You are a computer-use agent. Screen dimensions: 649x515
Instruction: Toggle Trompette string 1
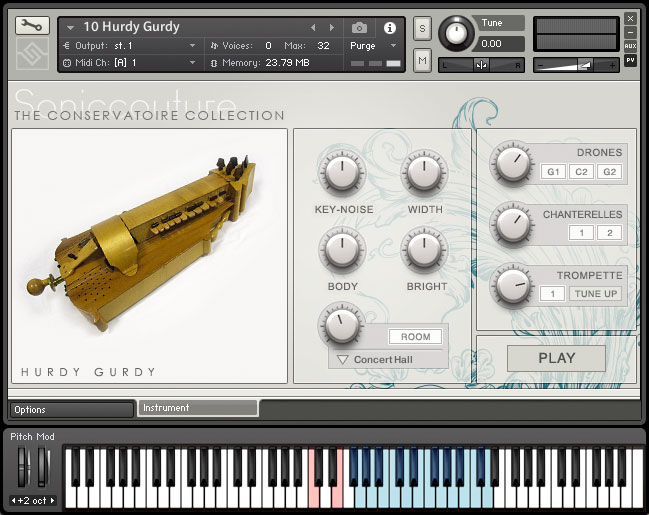click(553, 294)
